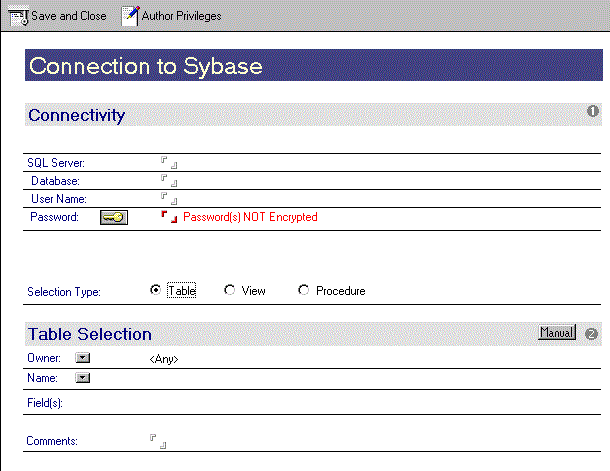This screenshot has height=471, width=610.
Task: Click the 'Connection to Sybase' title
Action: [146, 66]
